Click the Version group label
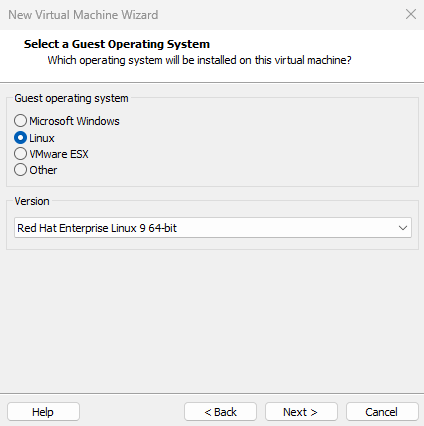This screenshot has height=426, width=424. pos(32,201)
